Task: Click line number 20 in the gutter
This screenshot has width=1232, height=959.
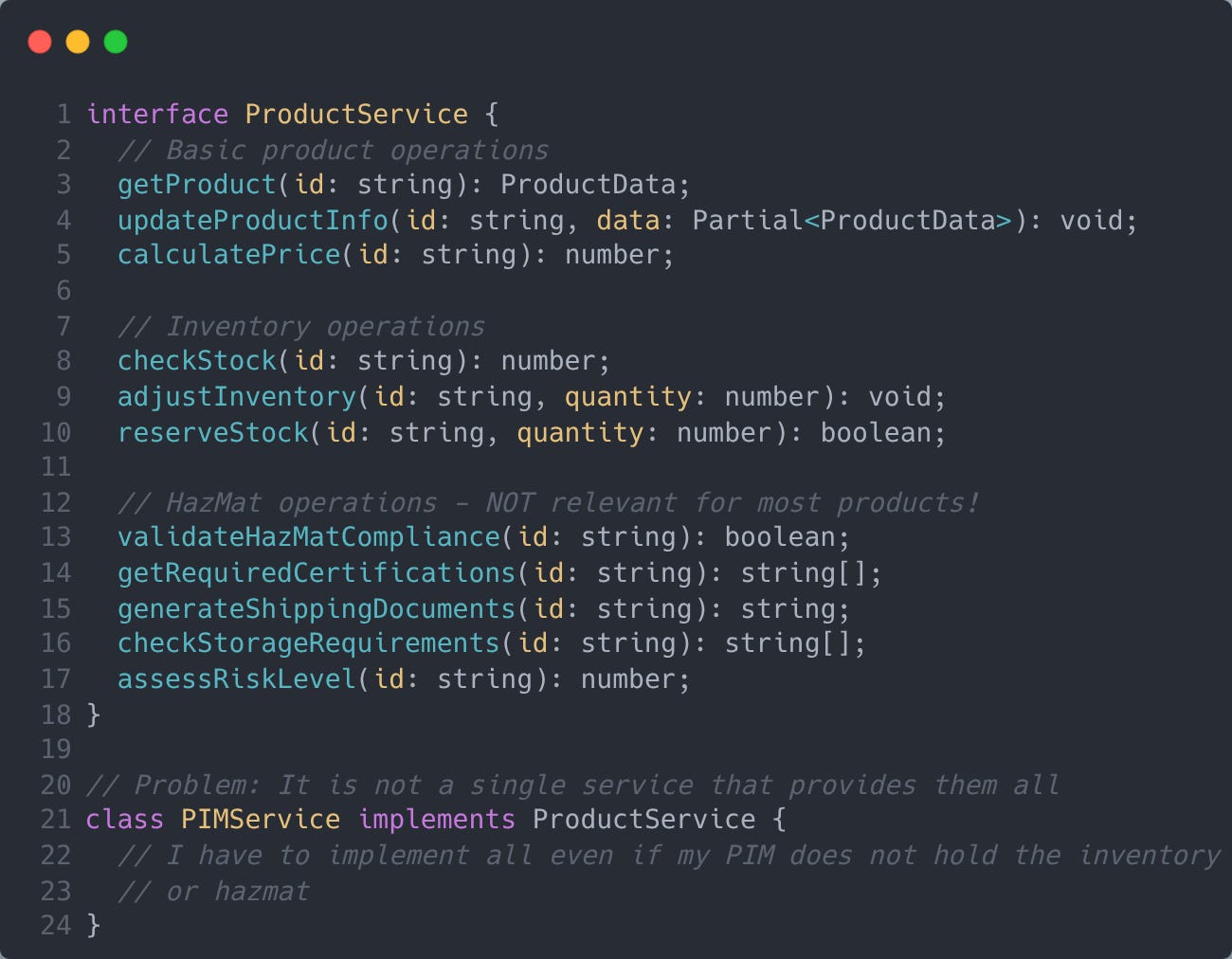Action: pyautogui.click(x=56, y=786)
